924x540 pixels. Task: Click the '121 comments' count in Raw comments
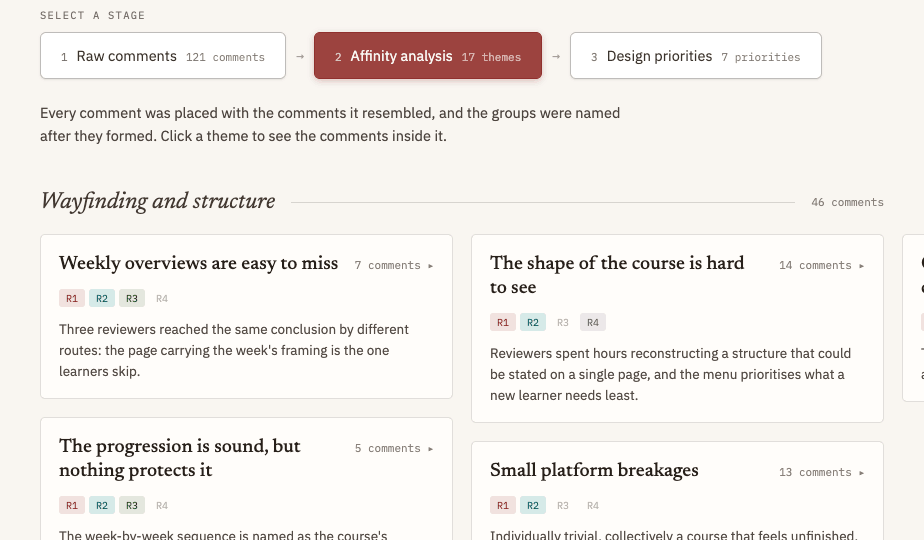click(x=225, y=57)
